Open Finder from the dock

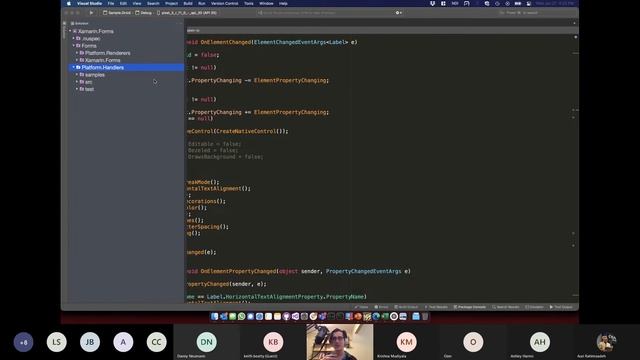tap(215, 316)
